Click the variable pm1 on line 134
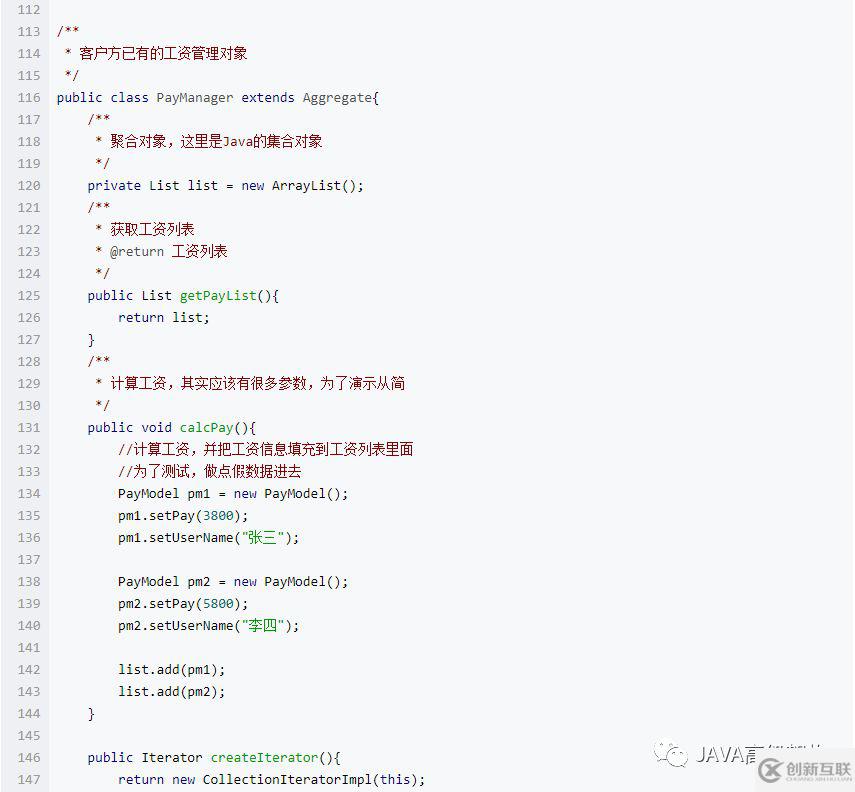This screenshot has width=855, height=792. coord(201,493)
